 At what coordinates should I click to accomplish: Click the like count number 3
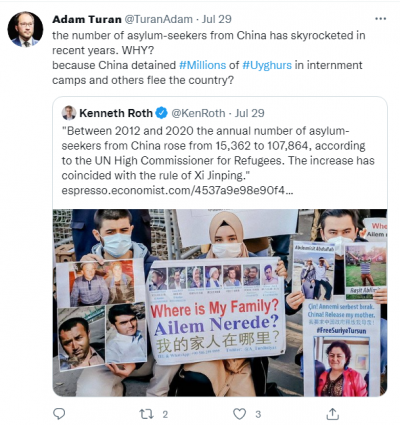(x=258, y=414)
